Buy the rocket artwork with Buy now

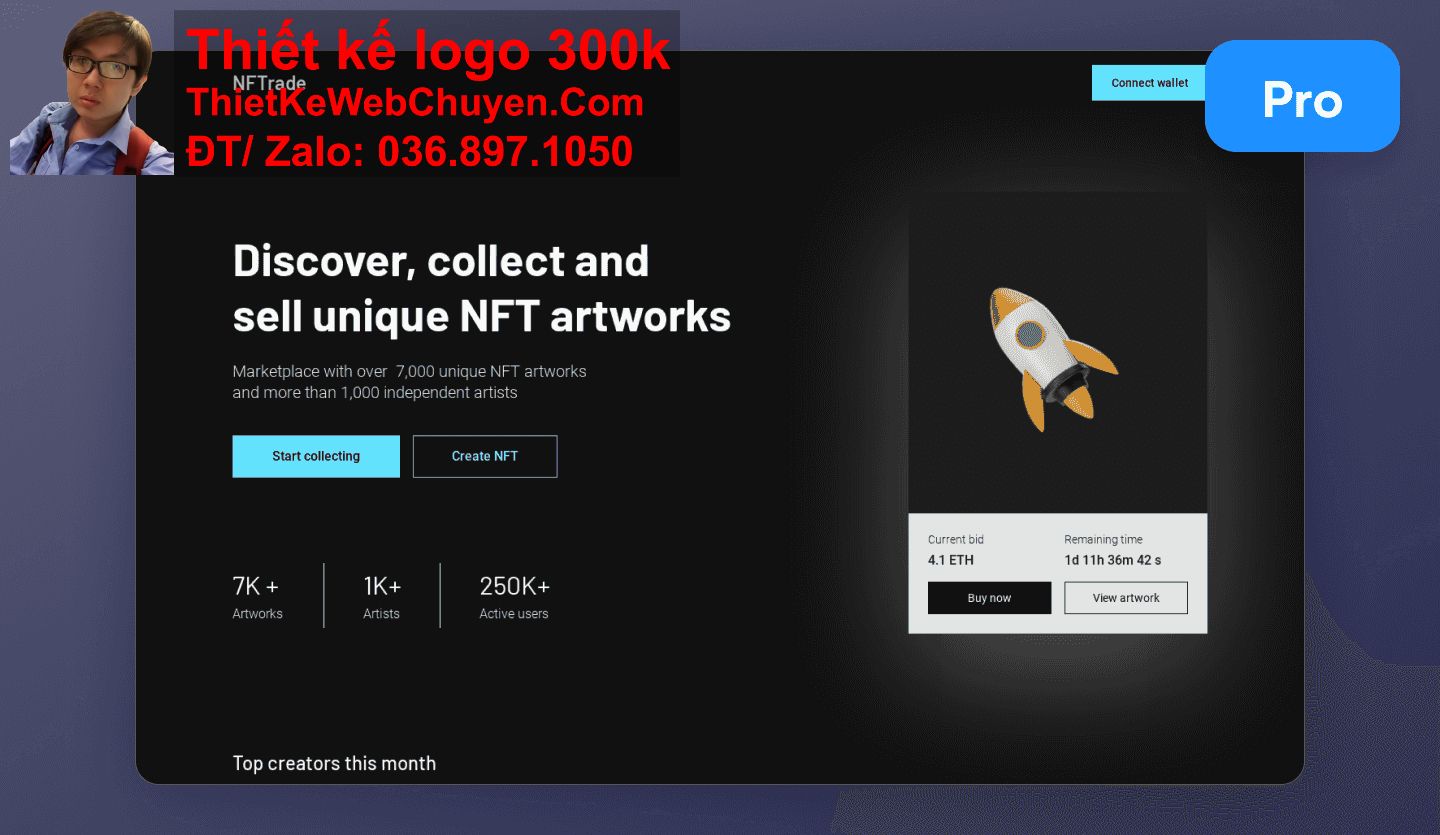[x=989, y=598]
